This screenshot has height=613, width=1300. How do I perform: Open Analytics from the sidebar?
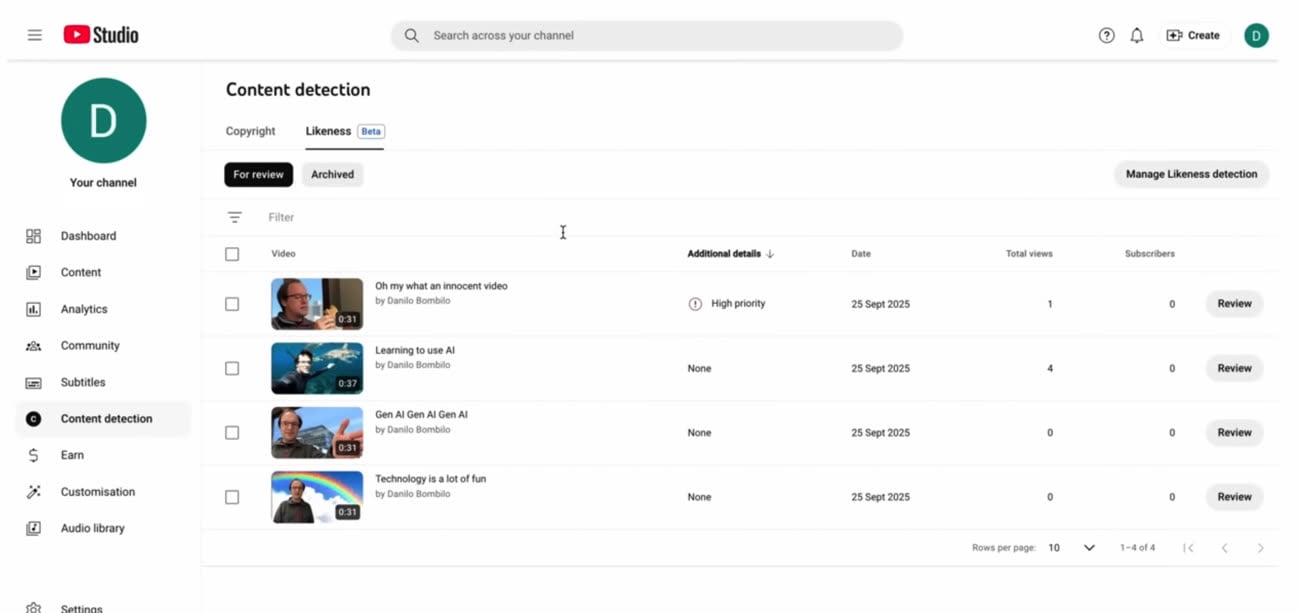(84, 309)
